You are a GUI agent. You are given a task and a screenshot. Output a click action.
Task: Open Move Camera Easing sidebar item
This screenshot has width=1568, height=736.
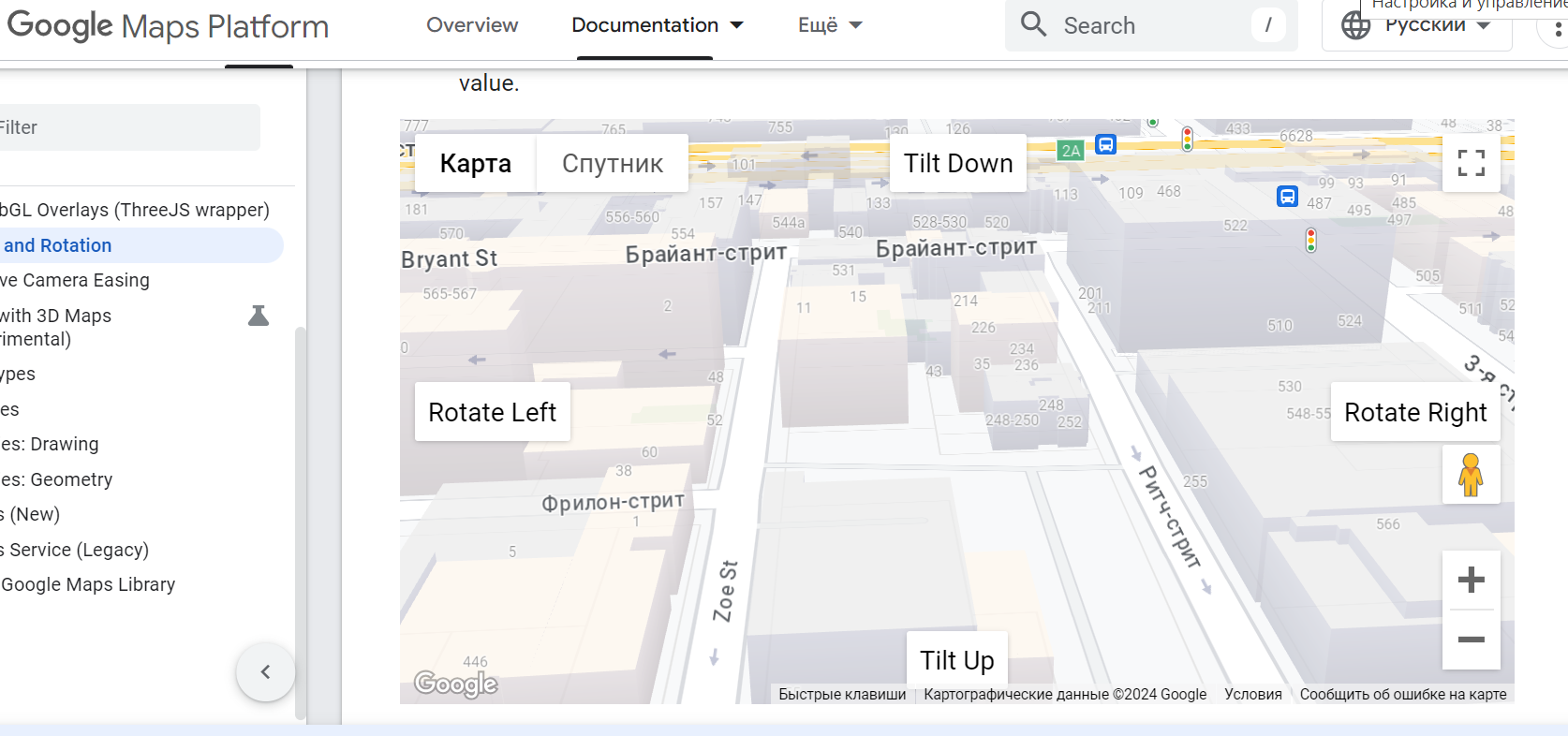tap(75, 280)
